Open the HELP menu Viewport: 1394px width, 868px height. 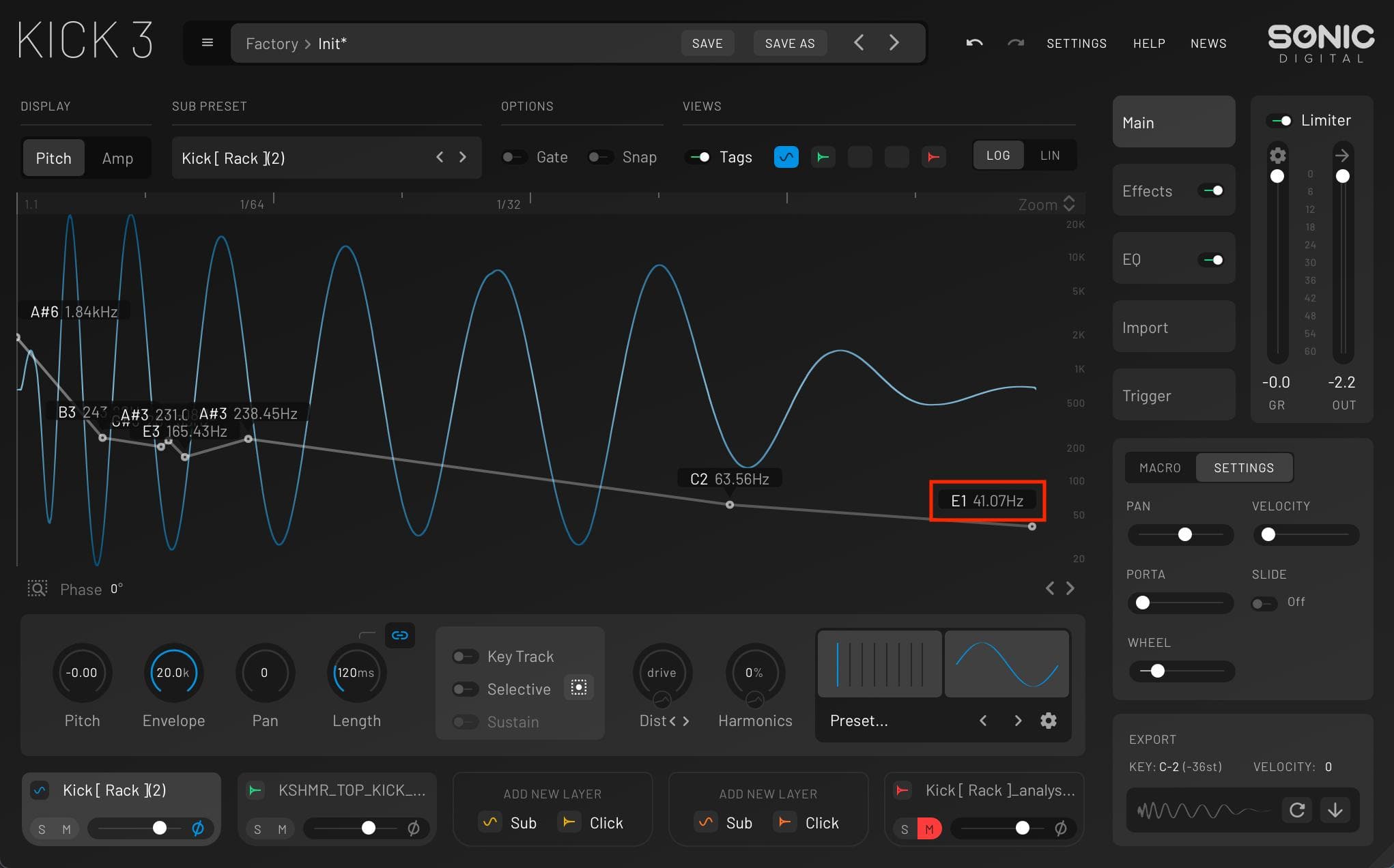tap(1149, 43)
